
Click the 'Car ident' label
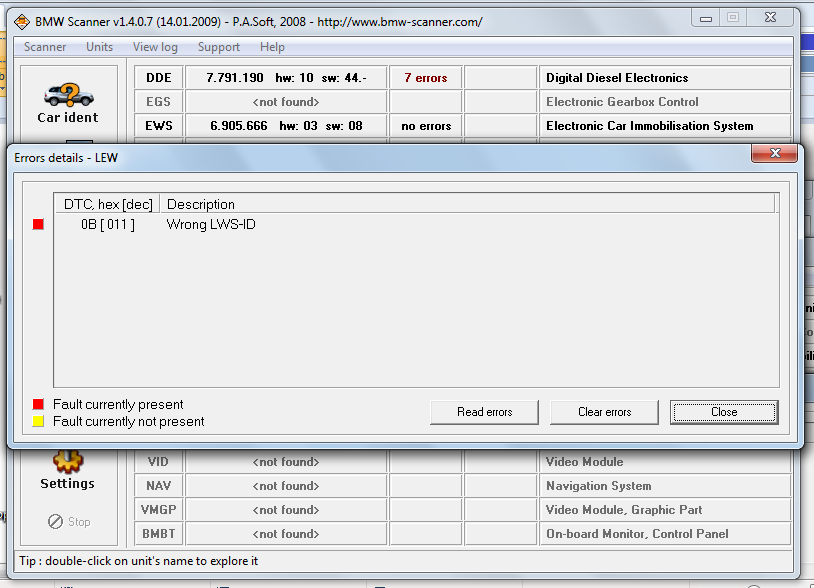[68, 118]
